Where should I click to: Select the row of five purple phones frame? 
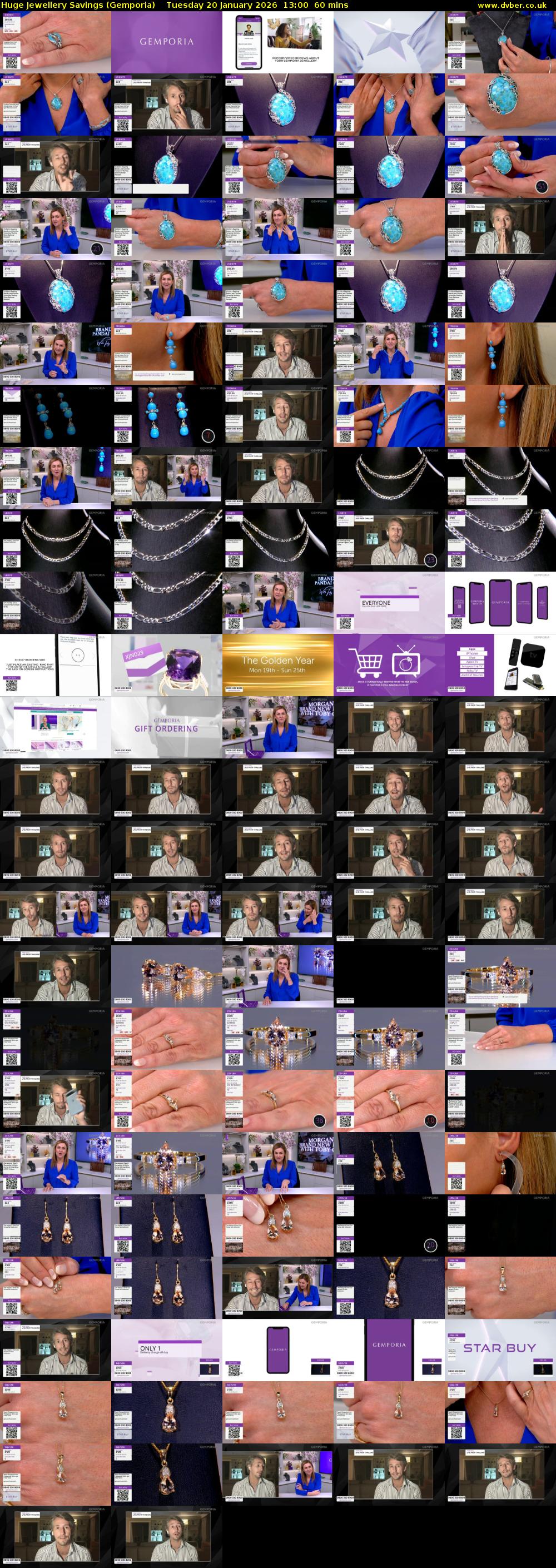tap(499, 602)
